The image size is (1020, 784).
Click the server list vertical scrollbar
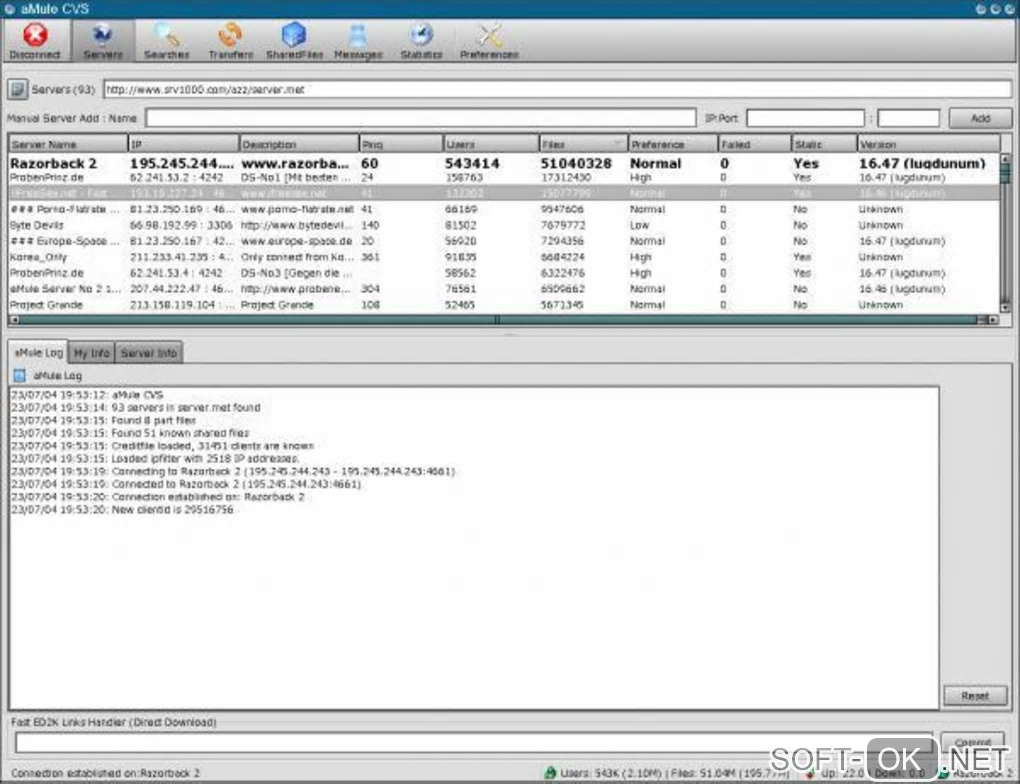tap(1005, 234)
